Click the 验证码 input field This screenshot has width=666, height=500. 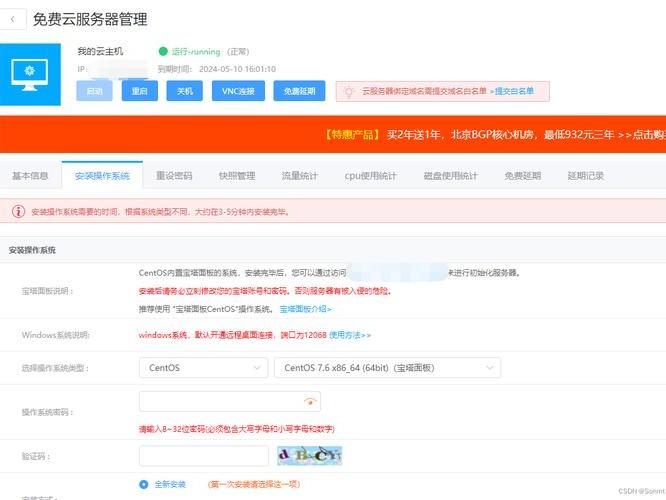(x=204, y=456)
